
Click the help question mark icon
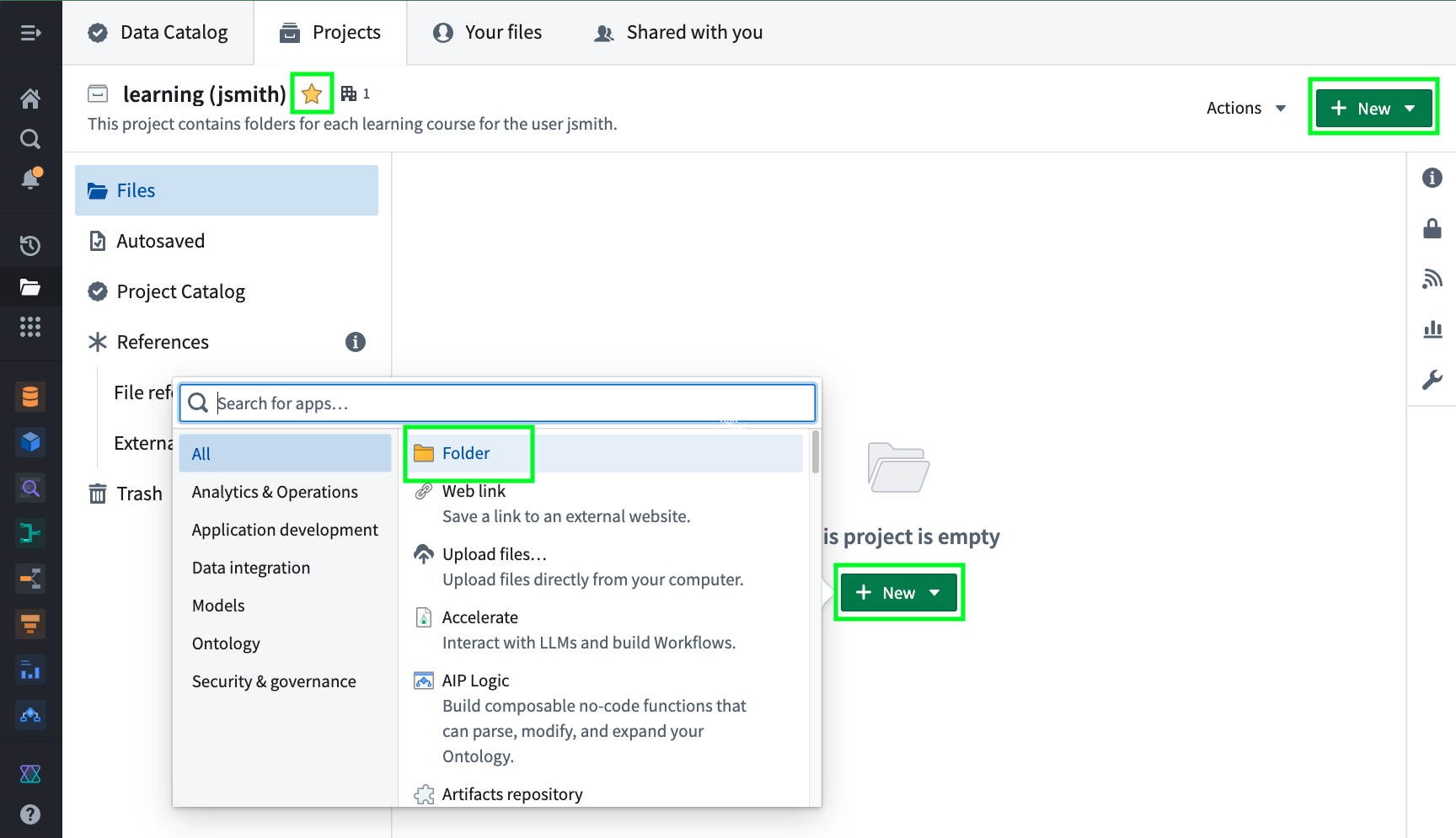pyautogui.click(x=30, y=814)
